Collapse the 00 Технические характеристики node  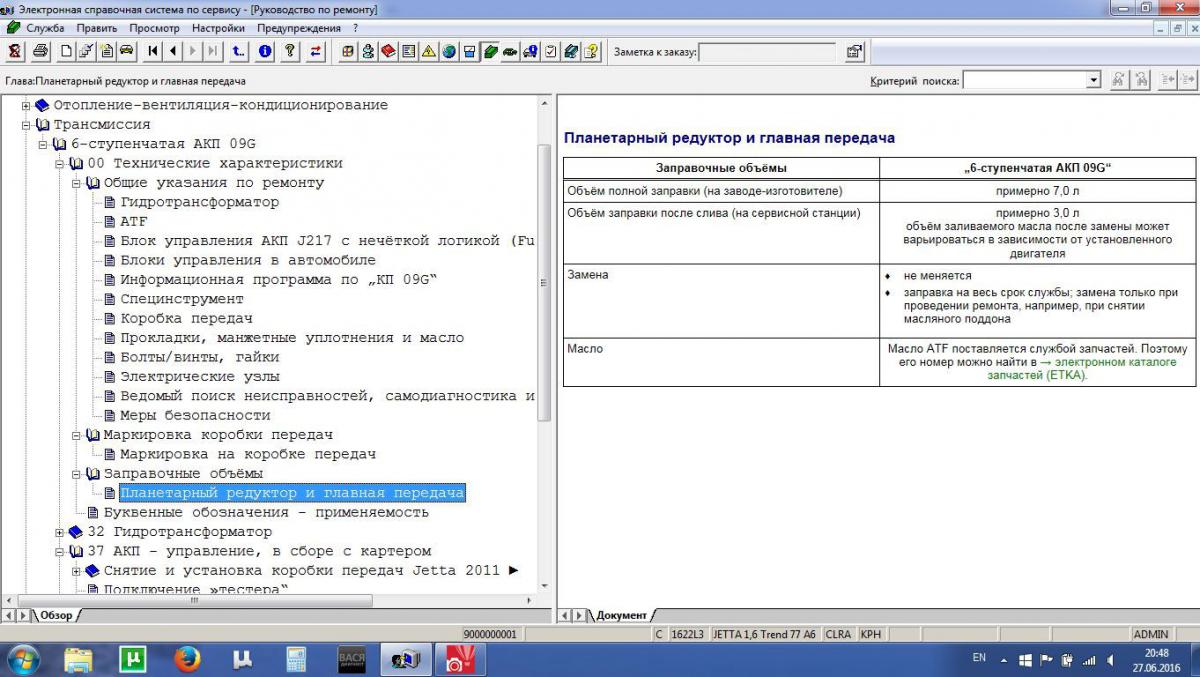click(60, 163)
